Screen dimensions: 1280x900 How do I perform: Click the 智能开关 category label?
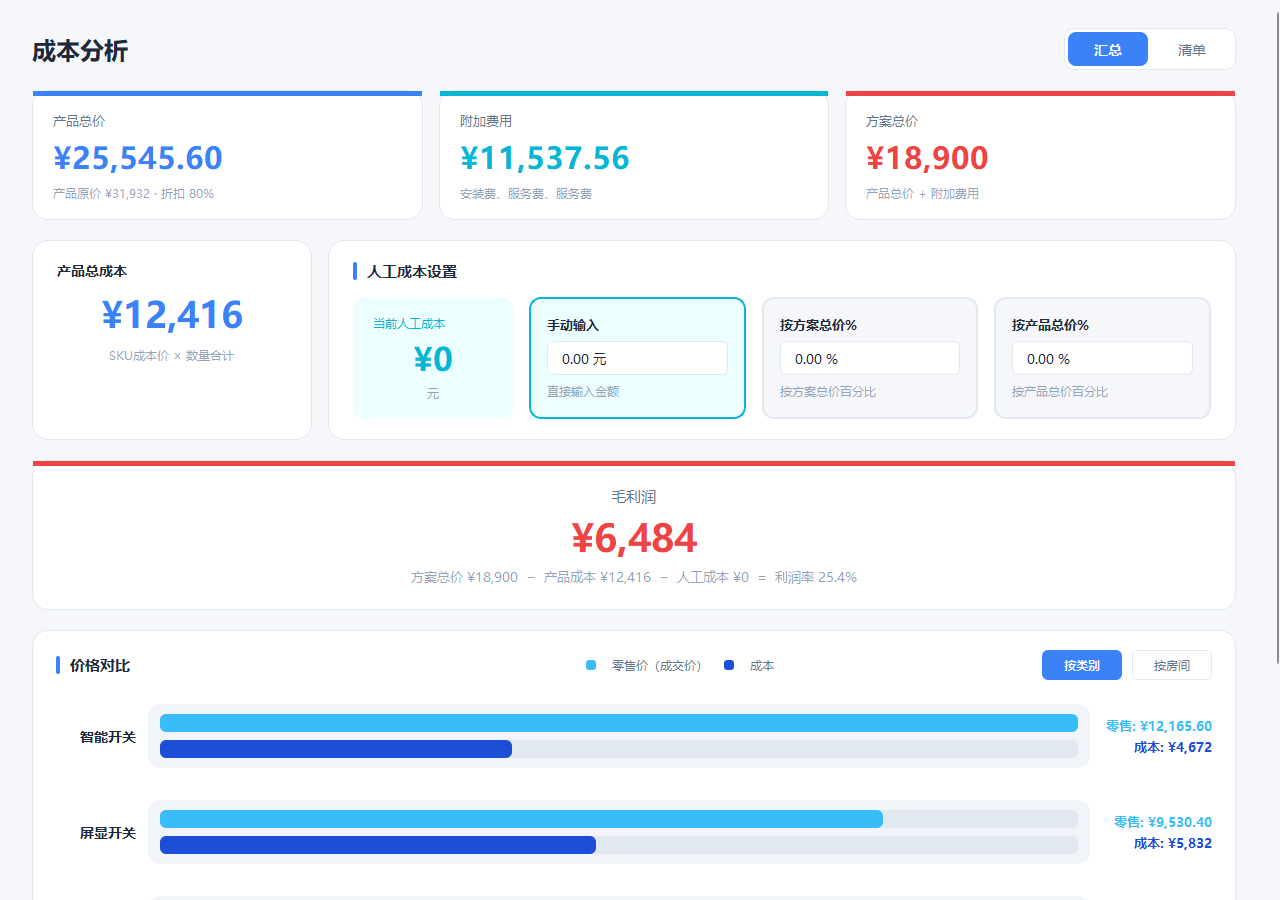click(x=108, y=737)
